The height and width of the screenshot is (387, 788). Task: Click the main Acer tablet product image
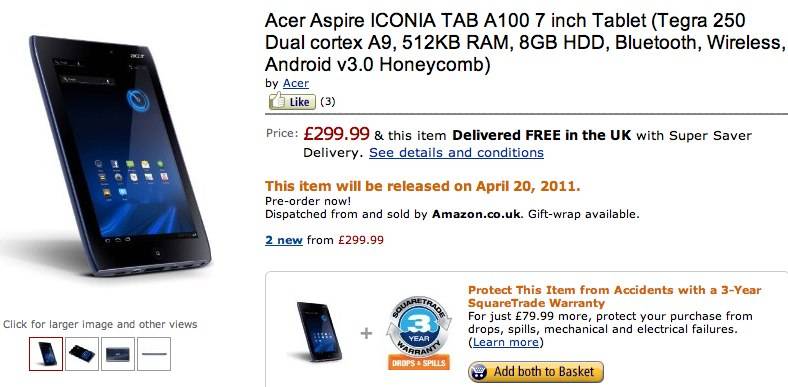pos(121,156)
